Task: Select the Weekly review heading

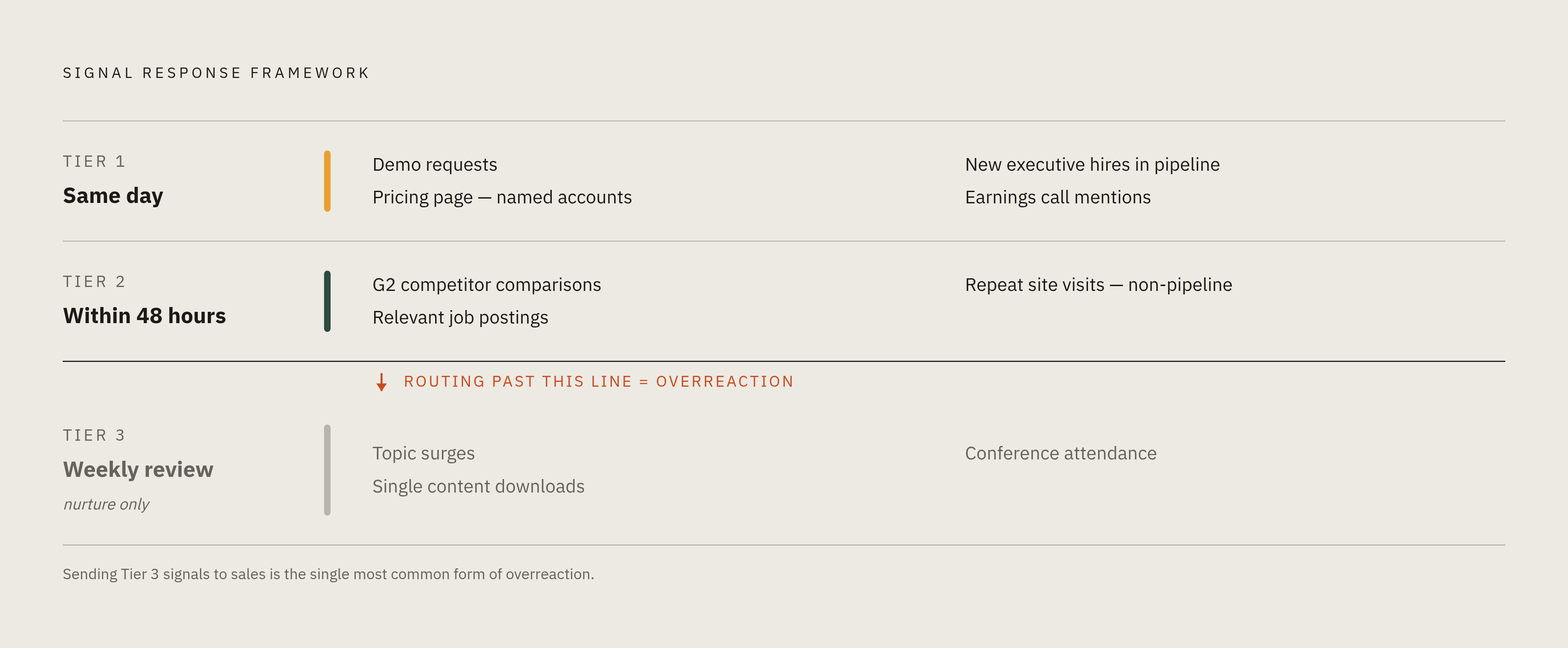Action: point(138,469)
